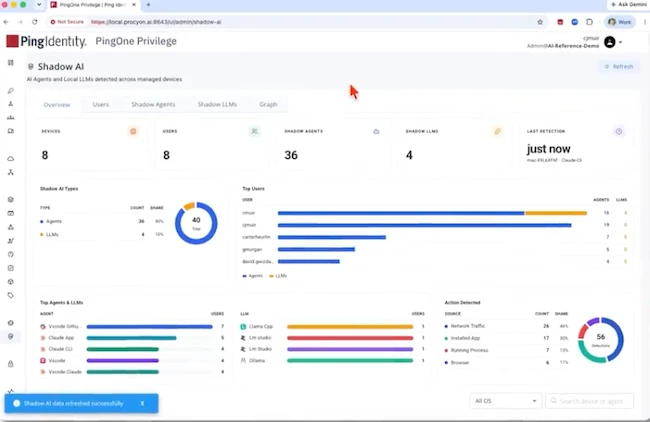Focus the Search device or agent field
650x422 pixels.
pos(589,401)
